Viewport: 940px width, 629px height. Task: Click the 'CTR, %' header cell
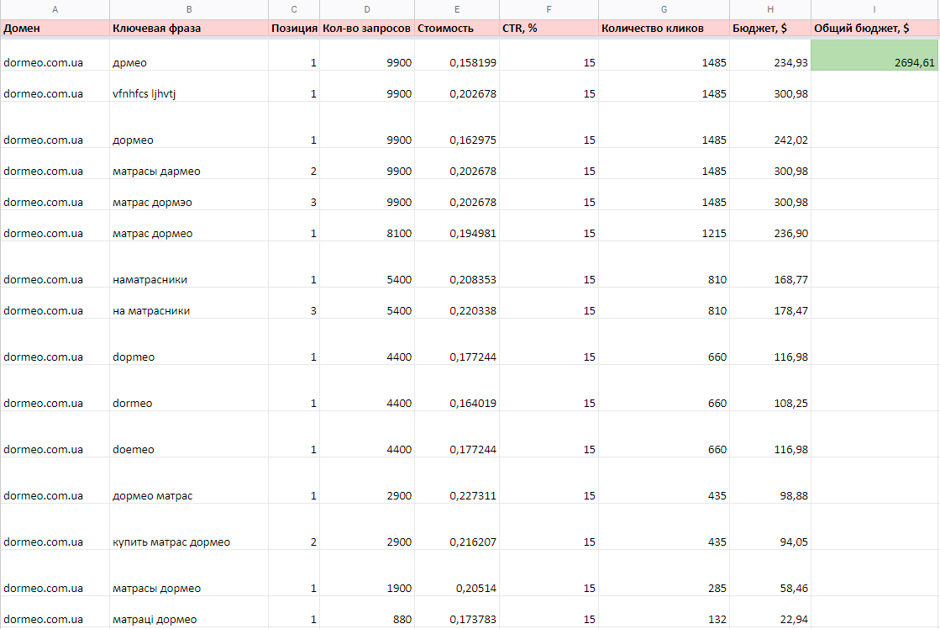point(549,28)
